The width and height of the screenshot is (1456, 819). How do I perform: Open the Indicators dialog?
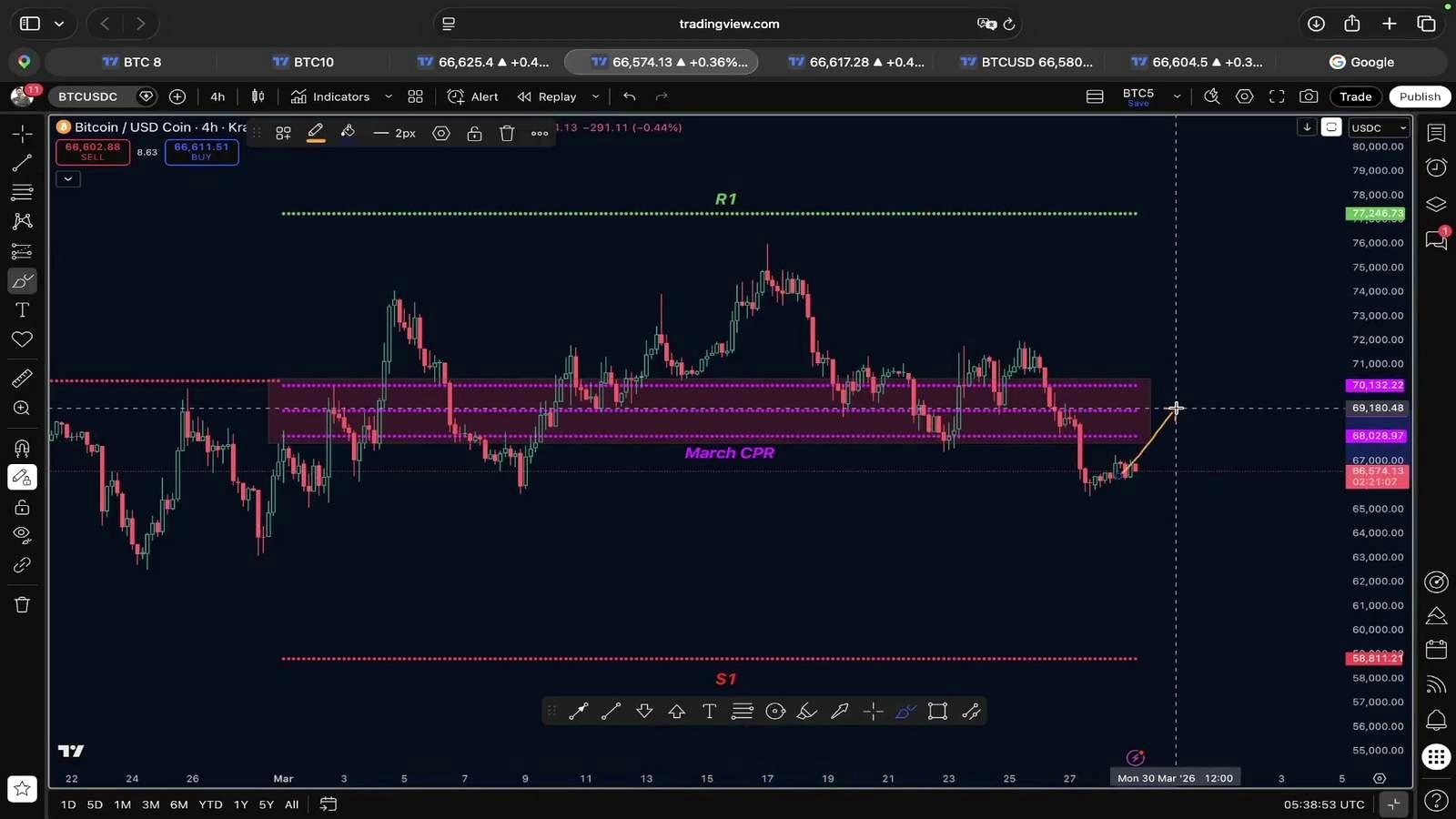pyautogui.click(x=330, y=96)
